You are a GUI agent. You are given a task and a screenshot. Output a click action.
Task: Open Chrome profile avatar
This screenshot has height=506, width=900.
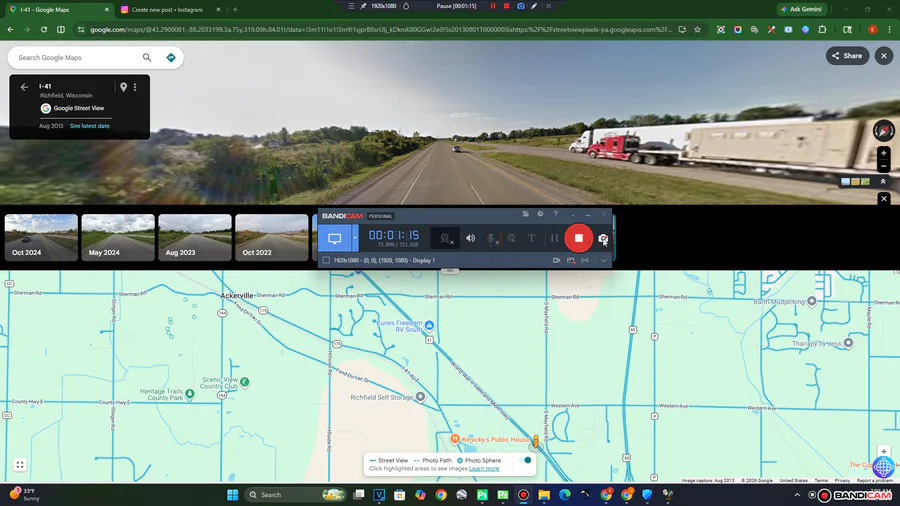tap(872, 29)
